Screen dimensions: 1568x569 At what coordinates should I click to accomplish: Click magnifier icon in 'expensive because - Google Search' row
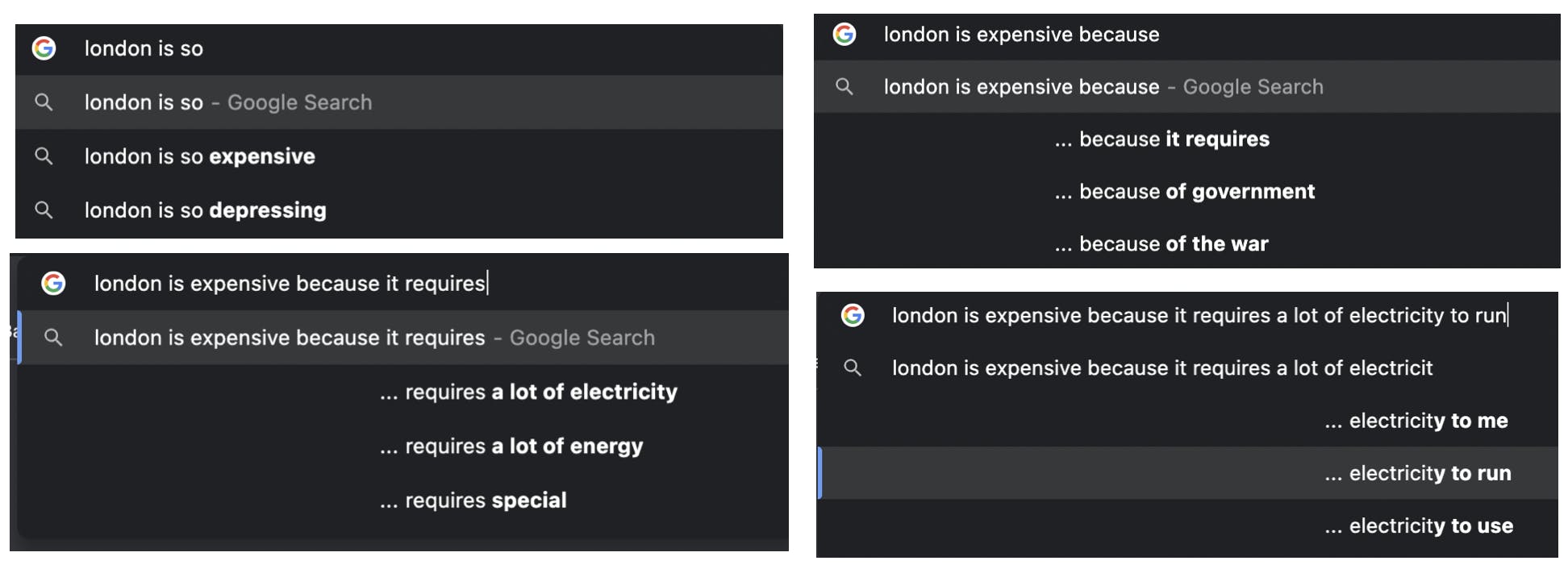(x=844, y=86)
